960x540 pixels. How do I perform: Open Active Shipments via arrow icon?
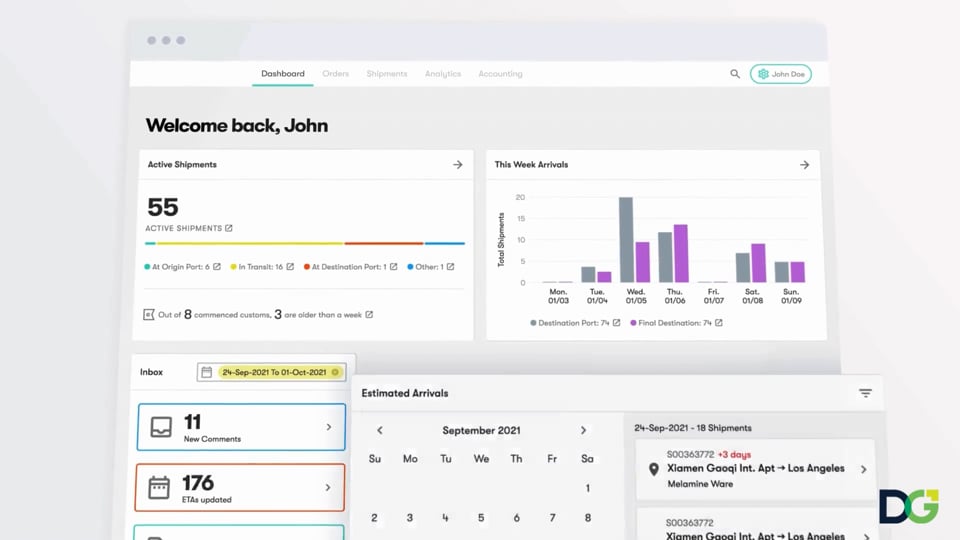[x=457, y=165]
